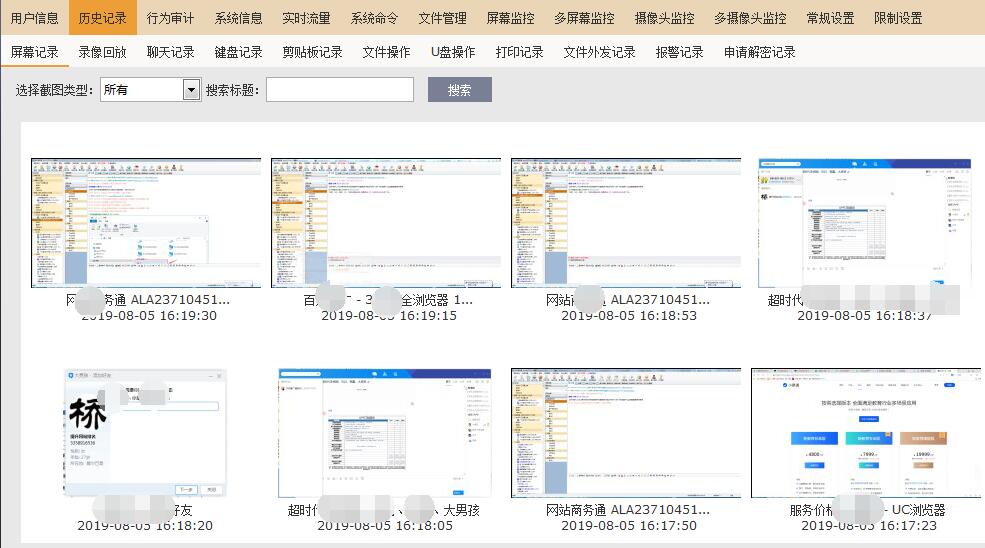
Task: Expand the 选择截图类型 dropdown arrow
Action: click(x=192, y=90)
